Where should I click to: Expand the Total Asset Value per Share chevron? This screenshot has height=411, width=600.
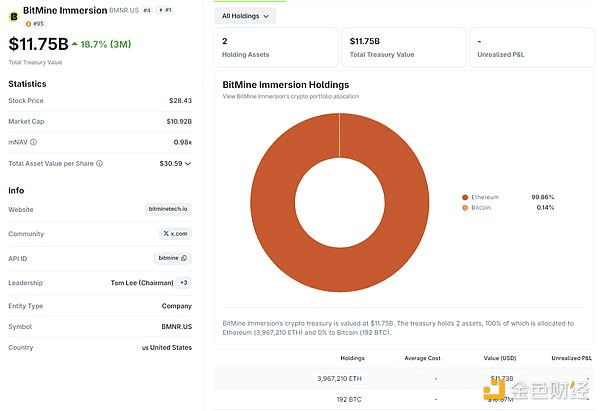point(188,163)
